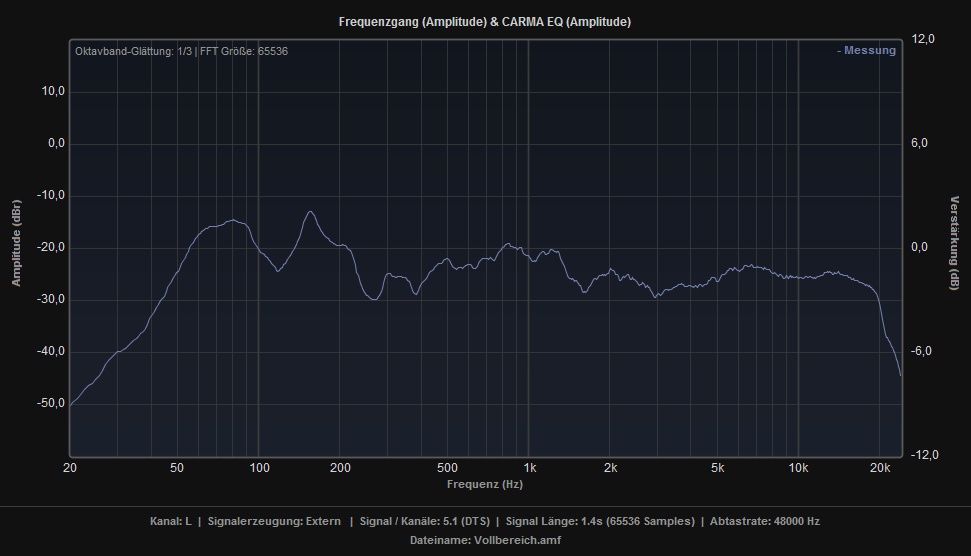Click the Verstärkung (dB) axis title

tap(954, 243)
